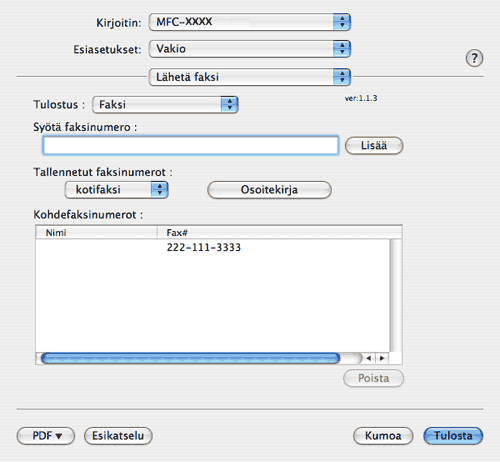Screen dimensions: 500x462
Task: Open the Osoitekirja address book
Action: [x=269, y=190]
